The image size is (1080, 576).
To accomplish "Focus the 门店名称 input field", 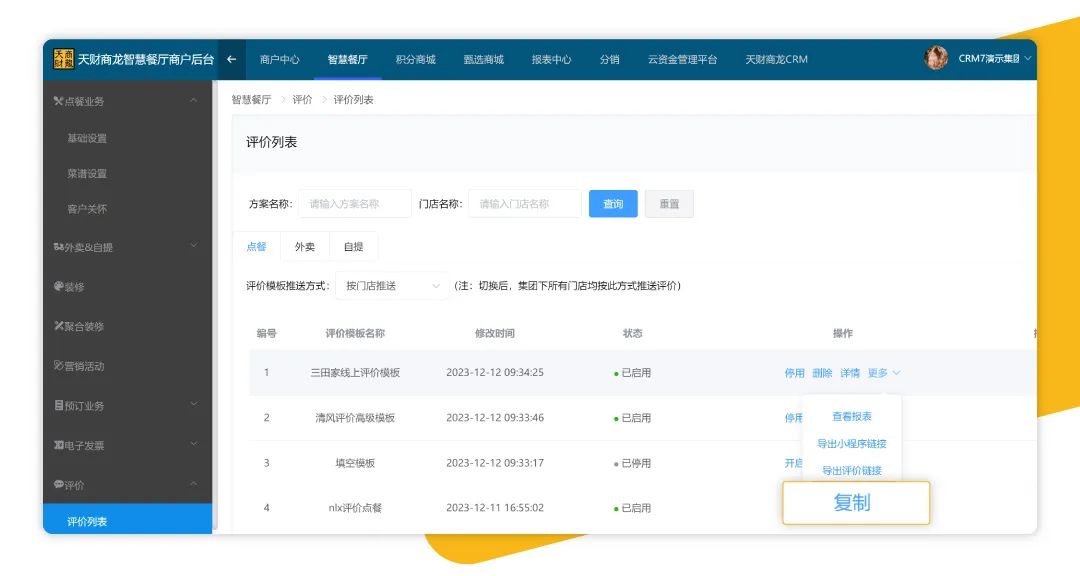I will click(x=525, y=204).
